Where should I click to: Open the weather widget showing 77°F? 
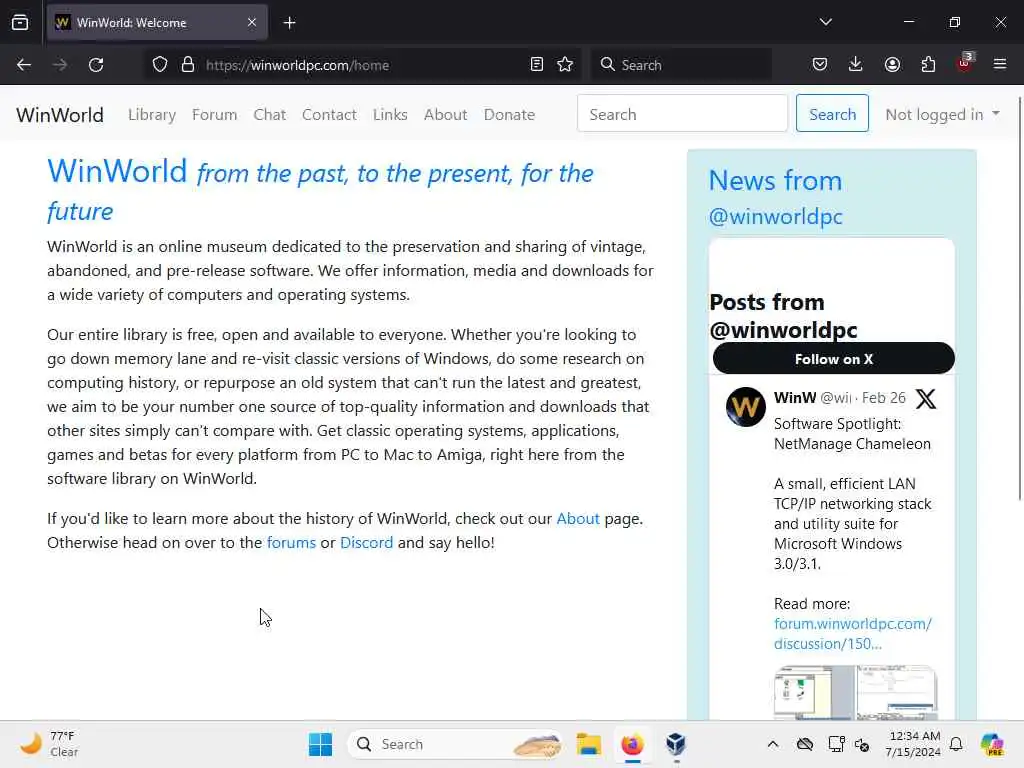[49, 744]
